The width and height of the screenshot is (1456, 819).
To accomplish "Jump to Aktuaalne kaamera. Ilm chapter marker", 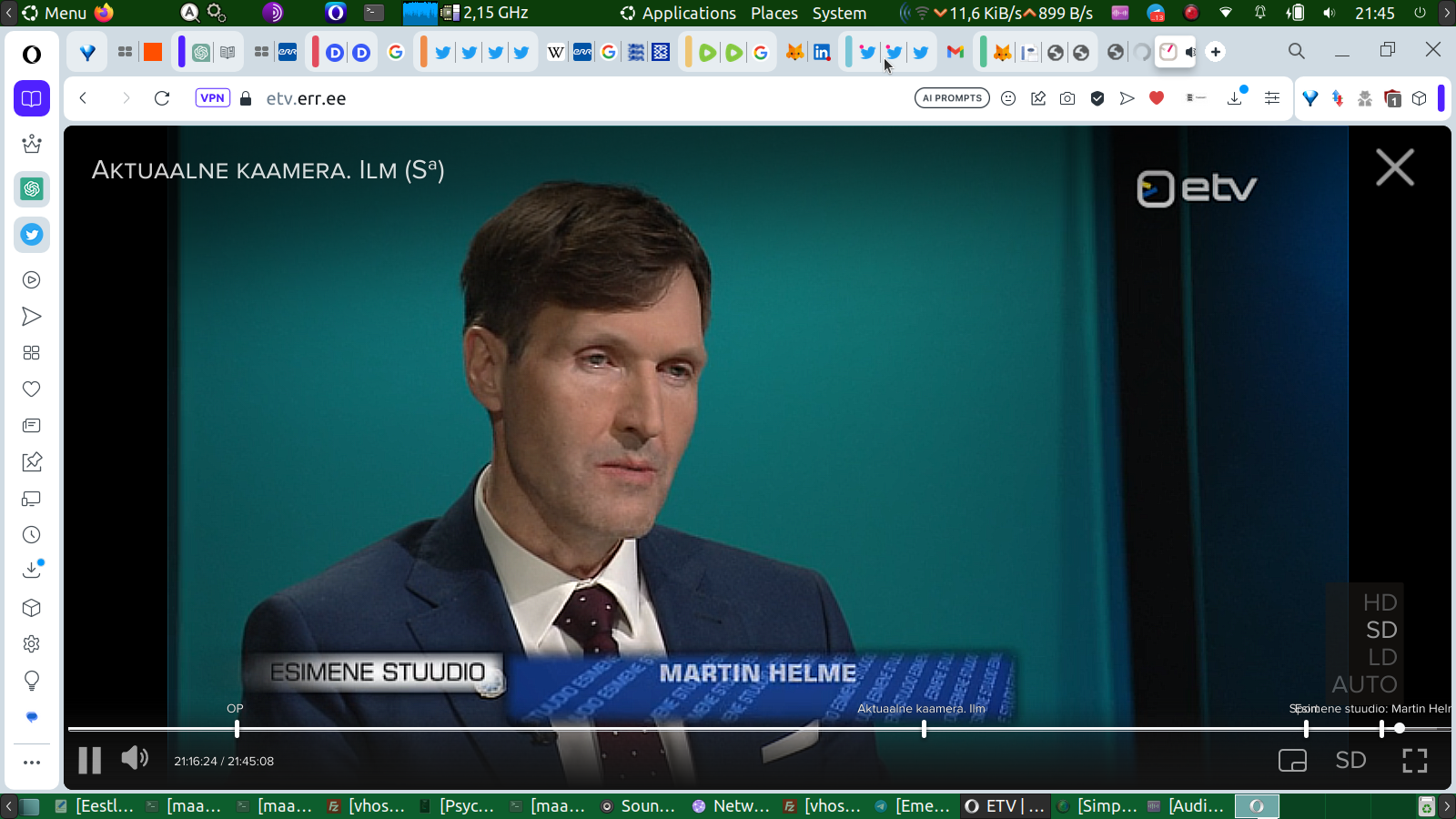I will coord(924,728).
